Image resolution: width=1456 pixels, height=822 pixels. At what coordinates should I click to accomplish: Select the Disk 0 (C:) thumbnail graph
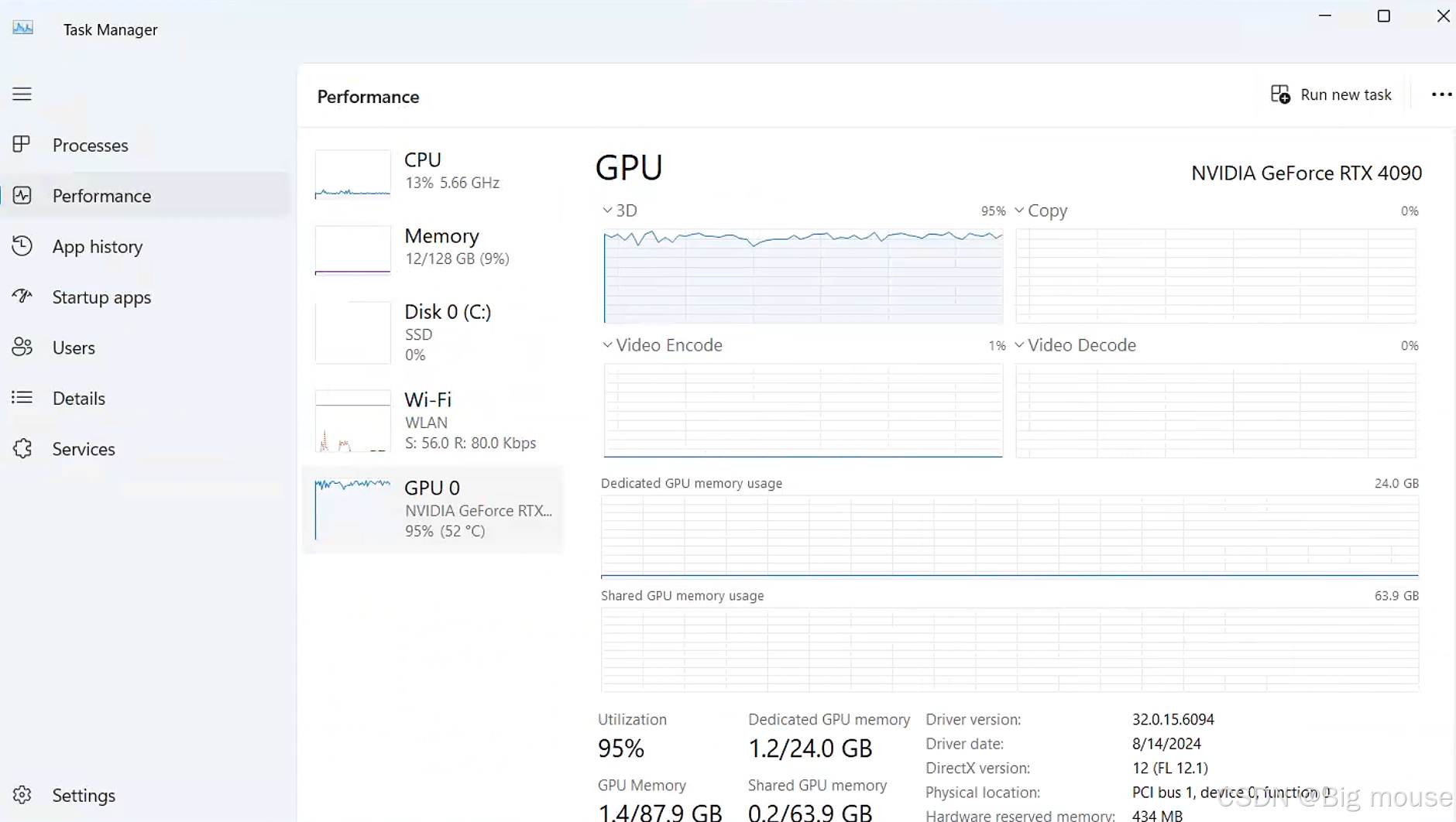352,333
